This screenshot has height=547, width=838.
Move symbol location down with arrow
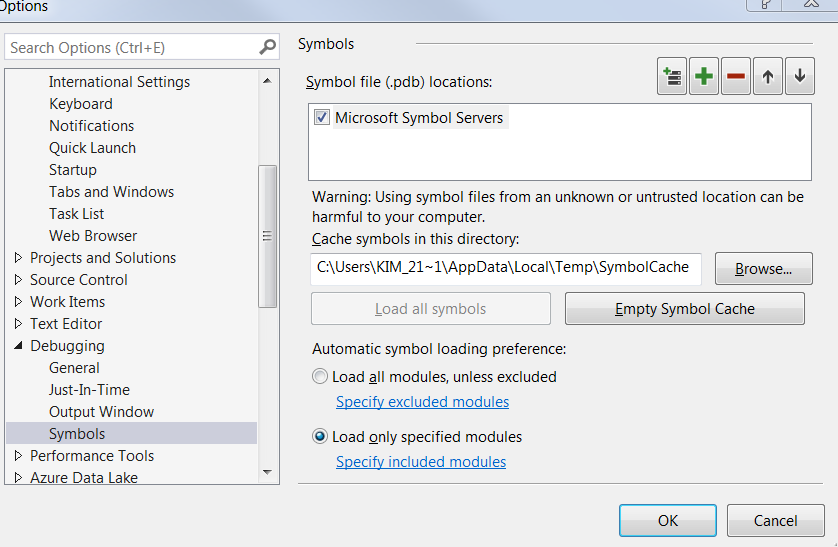click(x=800, y=76)
